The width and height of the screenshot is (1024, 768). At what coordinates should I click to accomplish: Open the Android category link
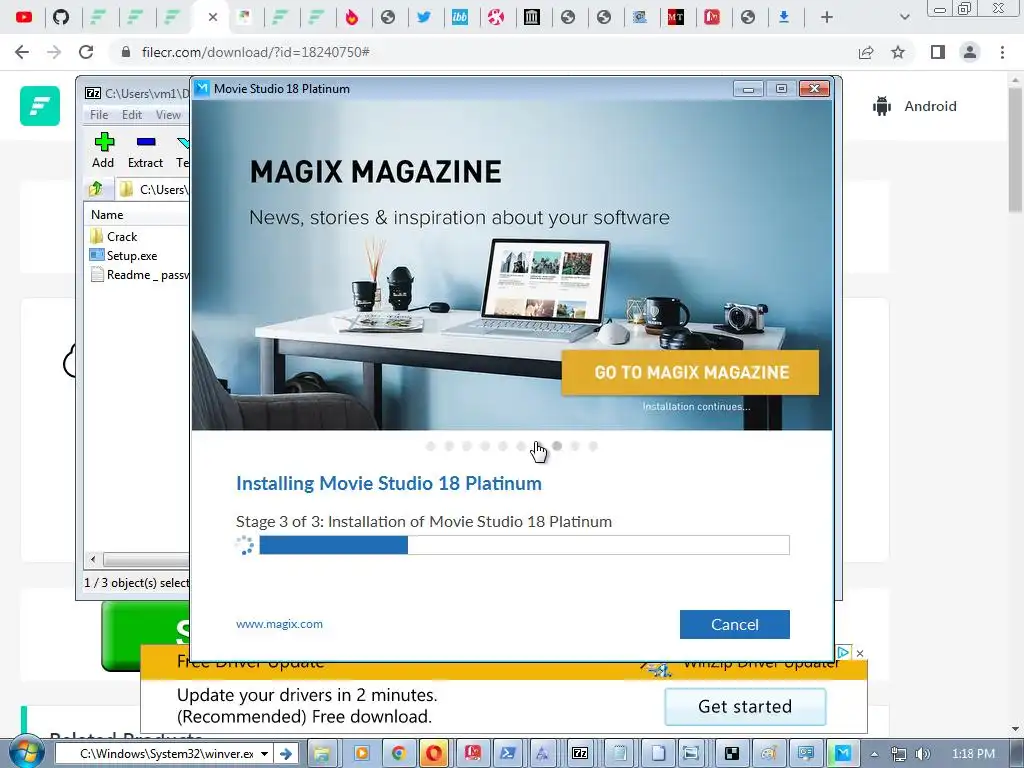[915, 106]
